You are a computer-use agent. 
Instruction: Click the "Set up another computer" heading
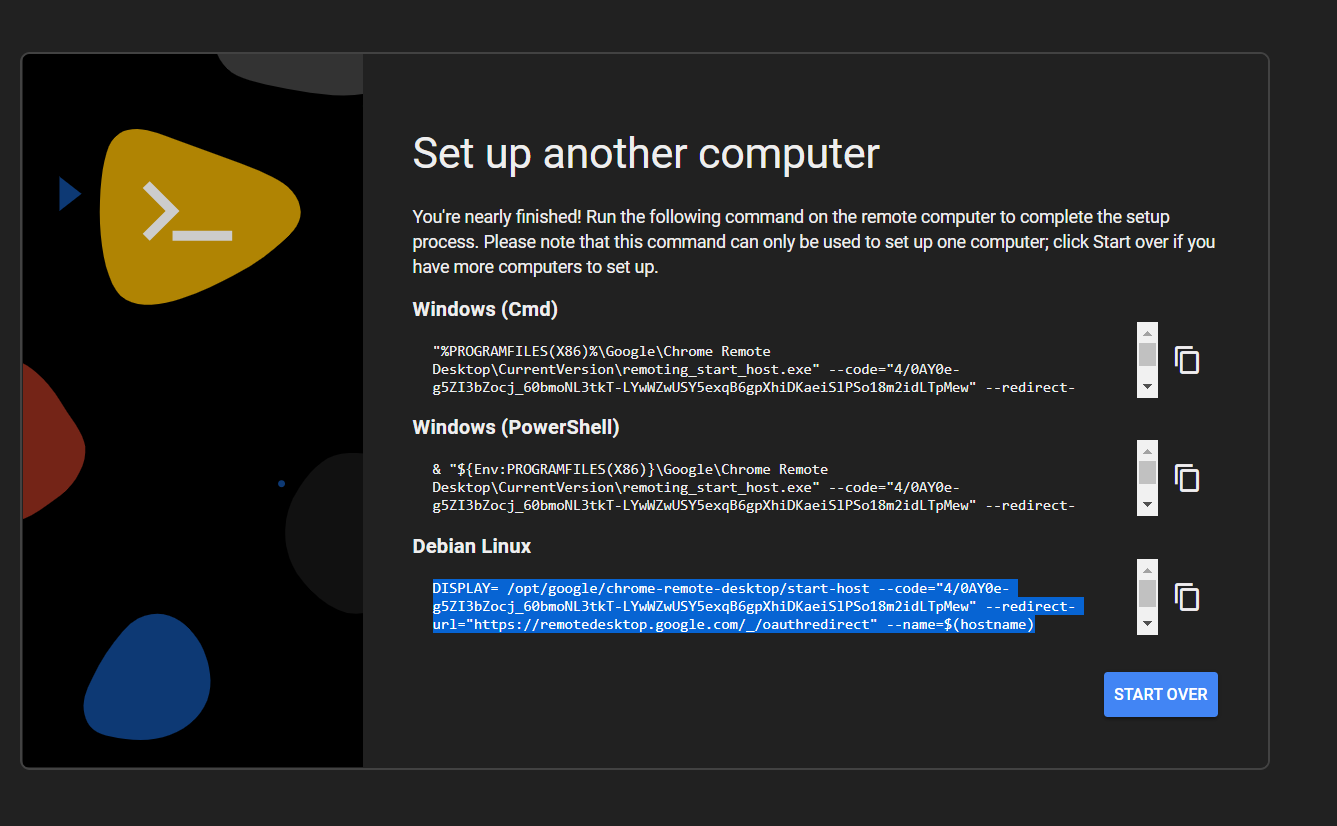645,154
